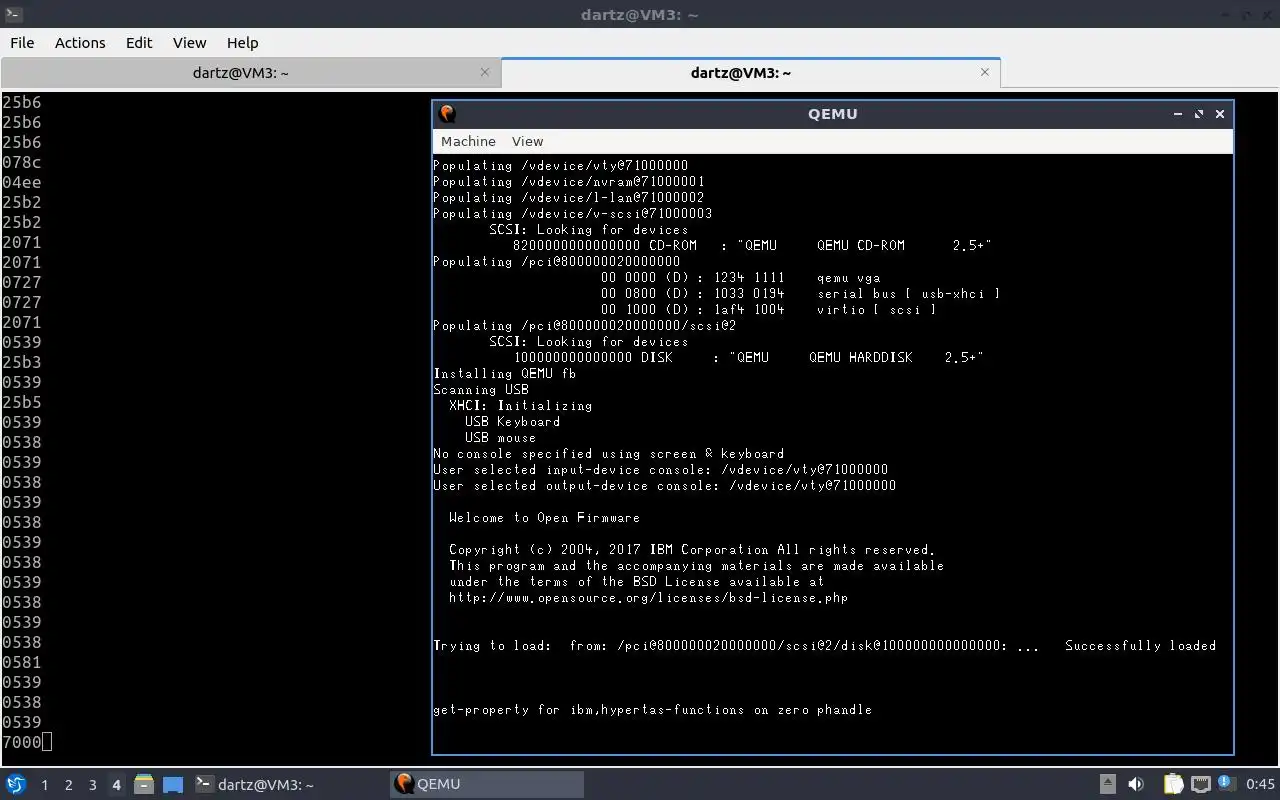Click the 0:45 panel clock
Image resolution: width=1280 pixels, height=800 pixels.
click(1260, 784)
